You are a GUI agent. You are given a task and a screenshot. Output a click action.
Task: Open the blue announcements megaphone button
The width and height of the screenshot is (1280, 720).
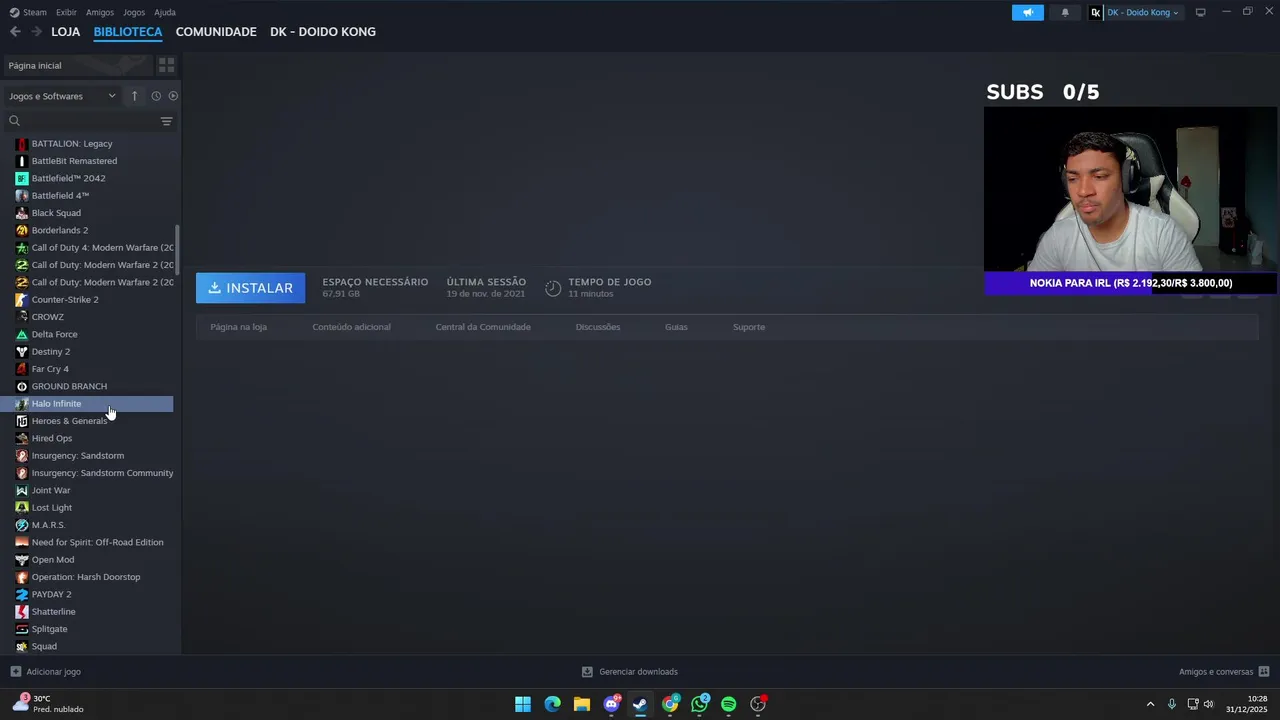(x=1027, y=12)
